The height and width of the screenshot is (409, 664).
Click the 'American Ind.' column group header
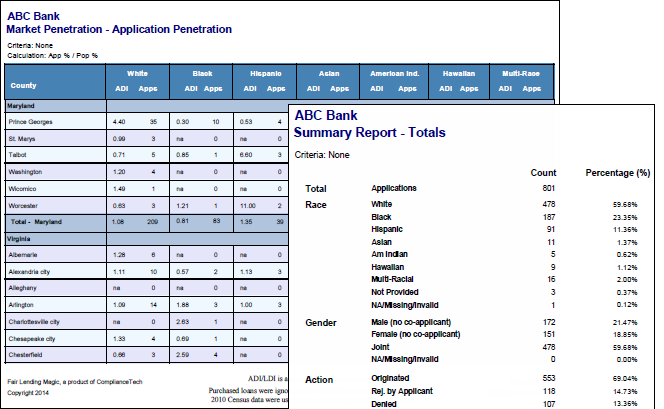tap(395, 74)
